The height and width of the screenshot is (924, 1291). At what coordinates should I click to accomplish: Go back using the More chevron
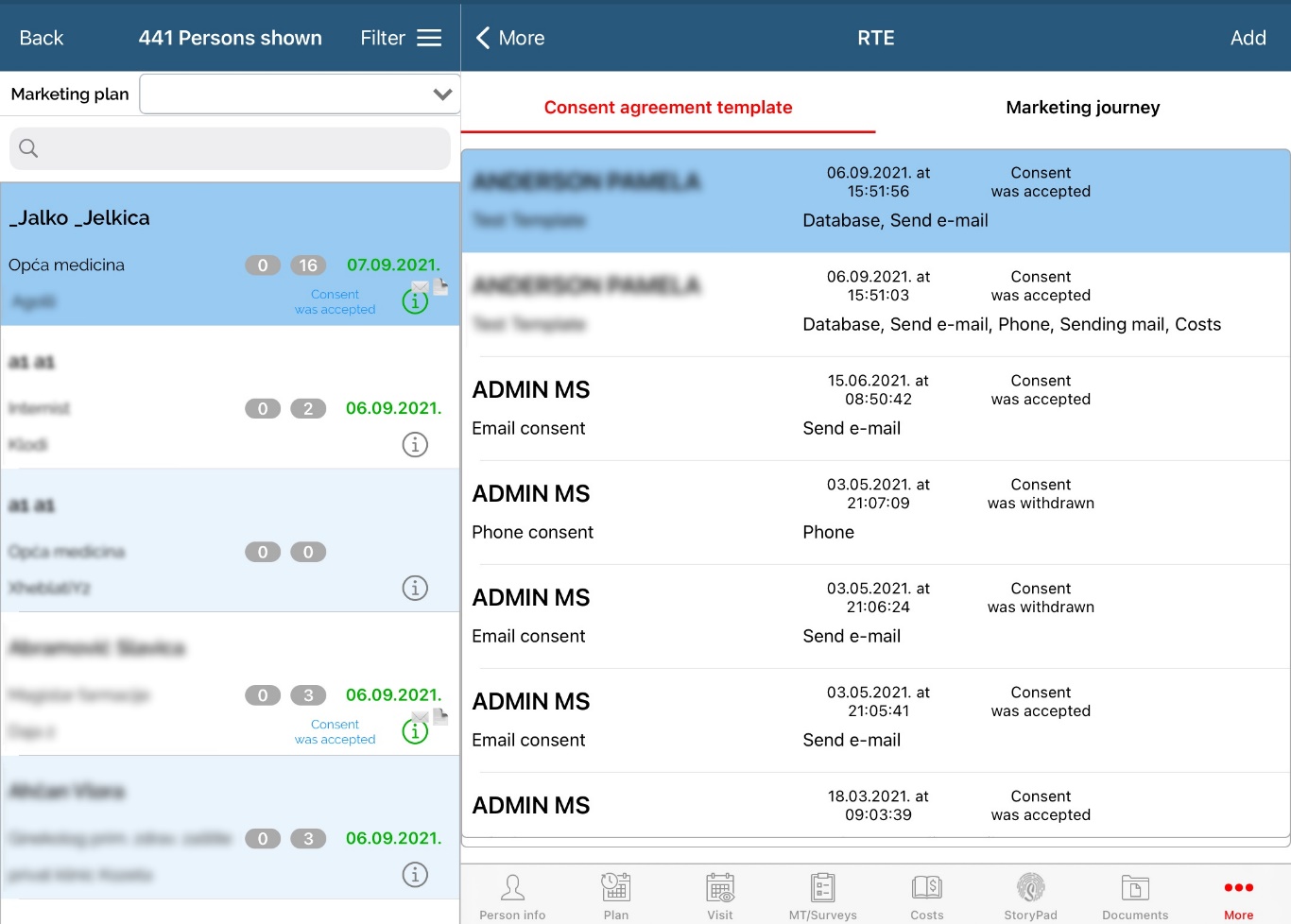tap(510, 38)
